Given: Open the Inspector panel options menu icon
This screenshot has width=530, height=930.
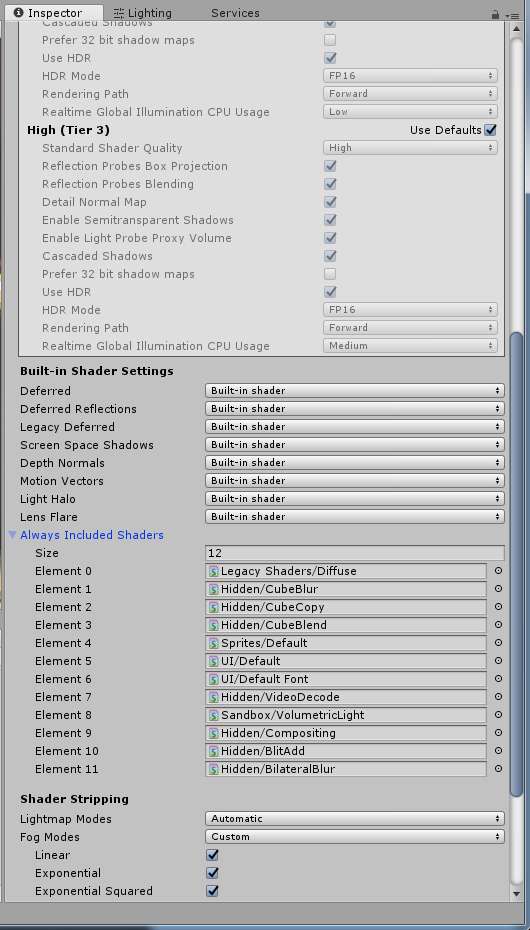Looking at the screenshot, I should [513, 15].
